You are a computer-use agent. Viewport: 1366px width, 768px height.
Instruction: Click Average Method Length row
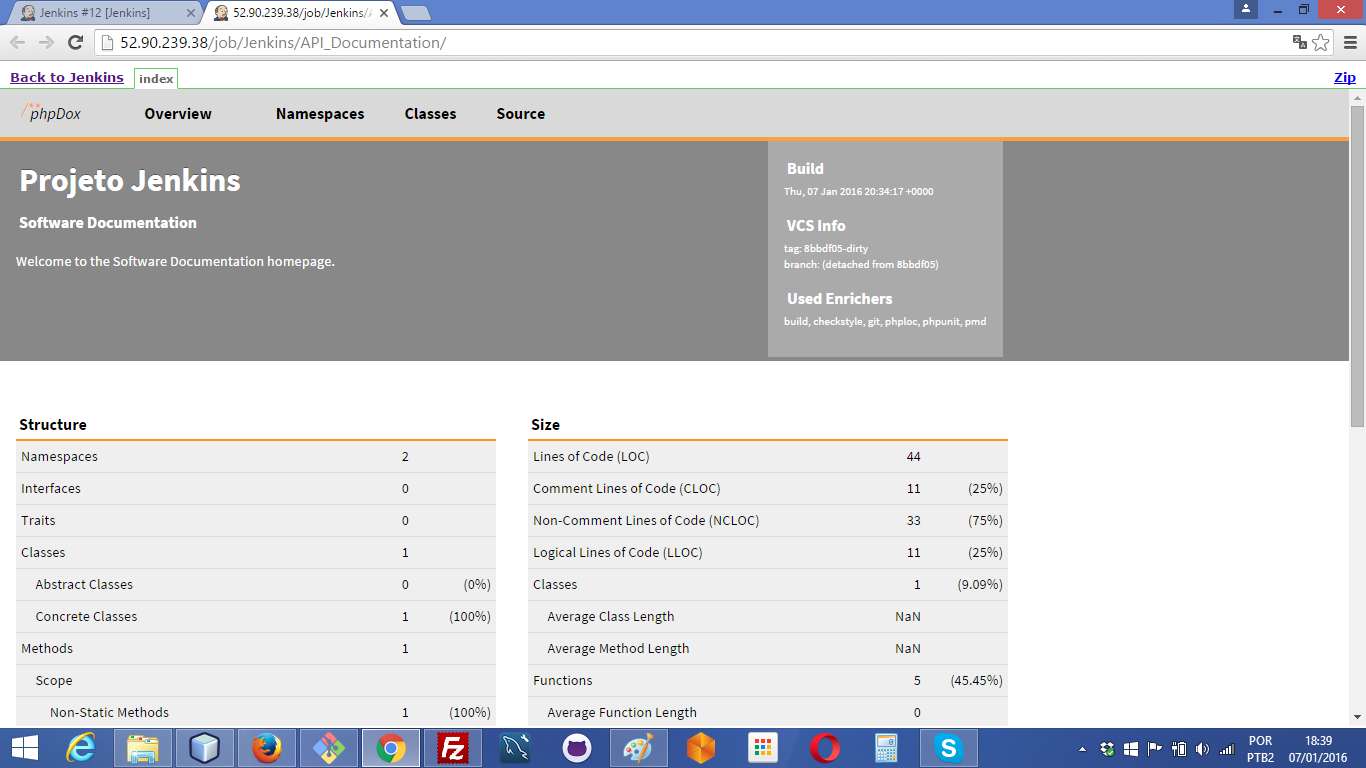coord(768,649)
